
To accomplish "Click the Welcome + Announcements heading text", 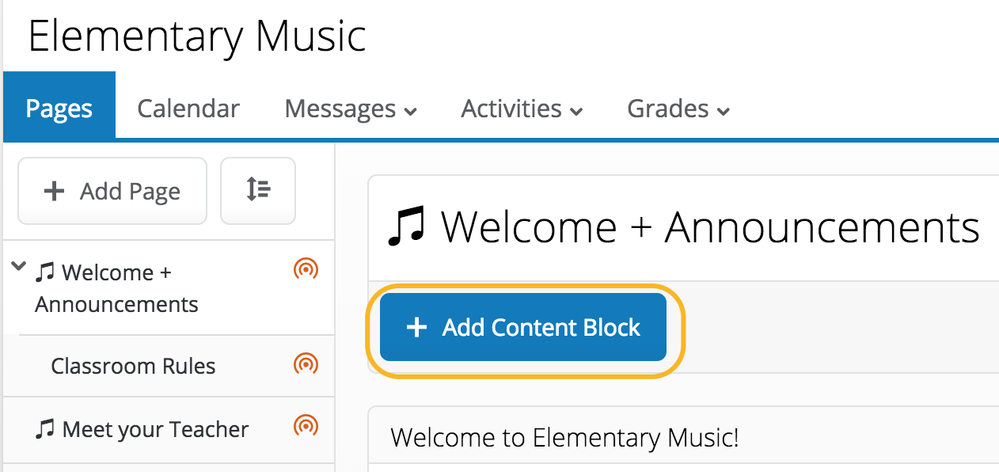I will pos(710,228).
